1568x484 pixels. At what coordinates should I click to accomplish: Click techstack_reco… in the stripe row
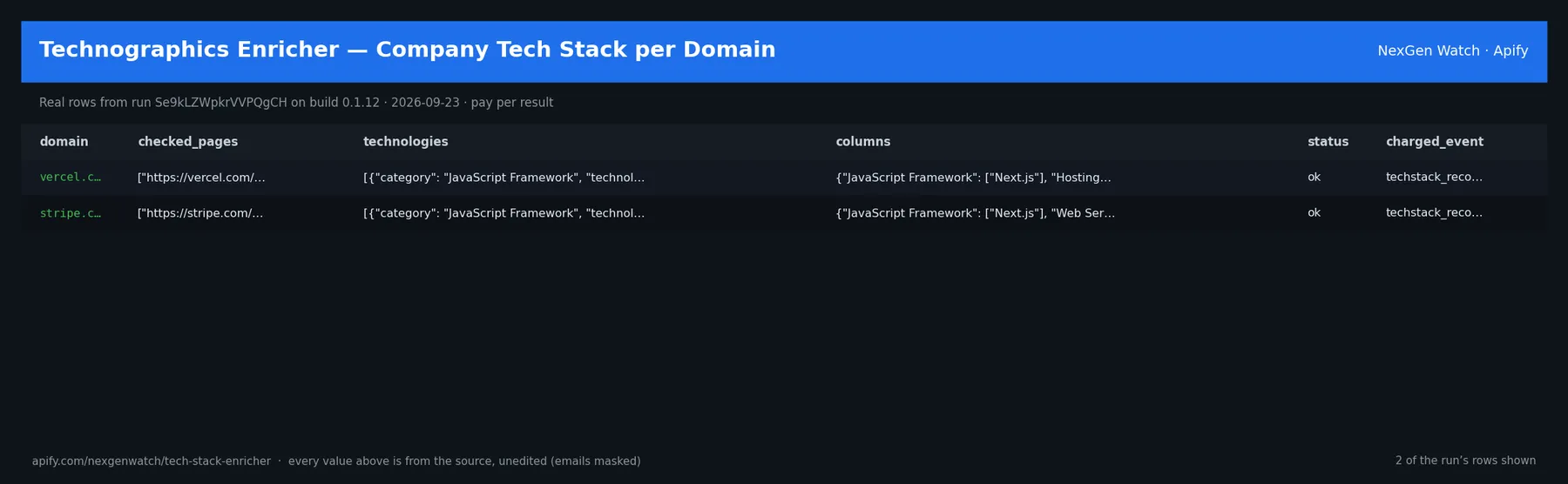tap(1434, 213)
